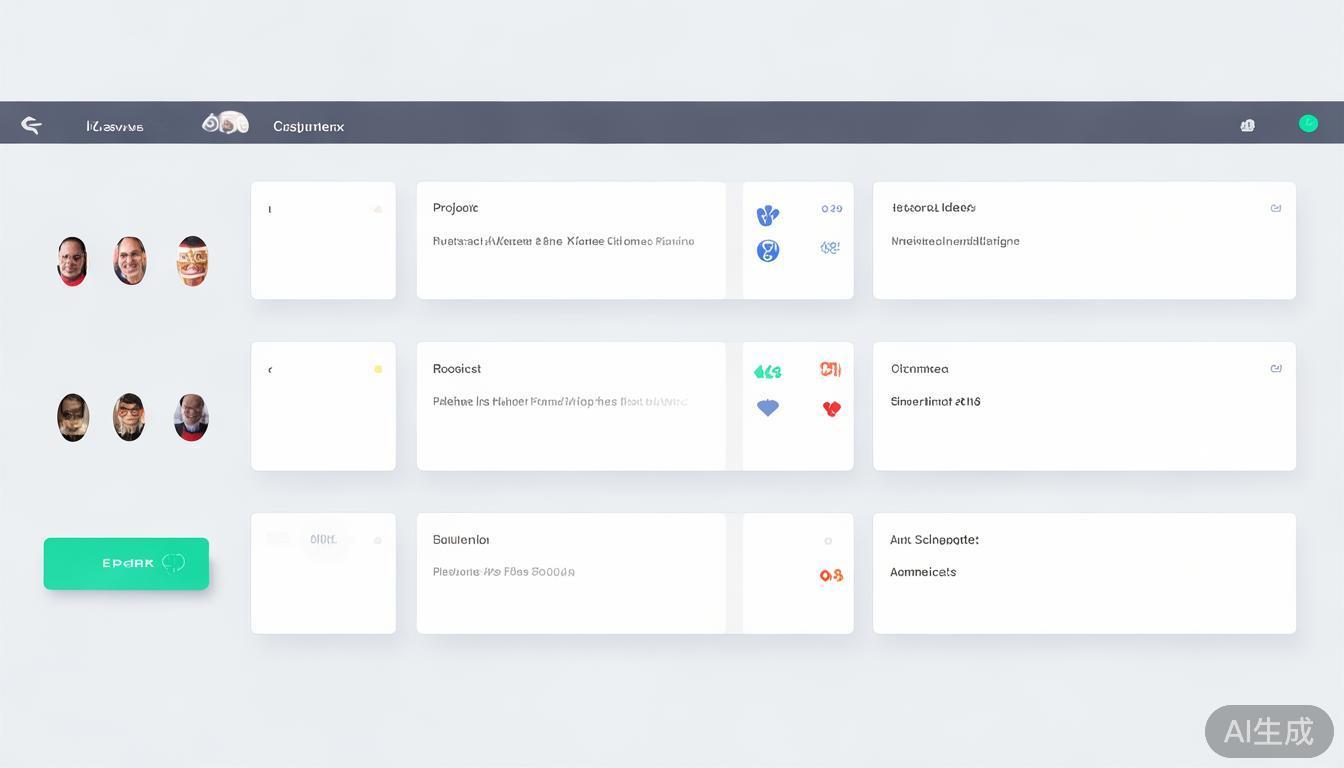This screenshot has height=768, width=1344.
Task: Click the orange icon in the third row card
Action: [x=831, y=575]
